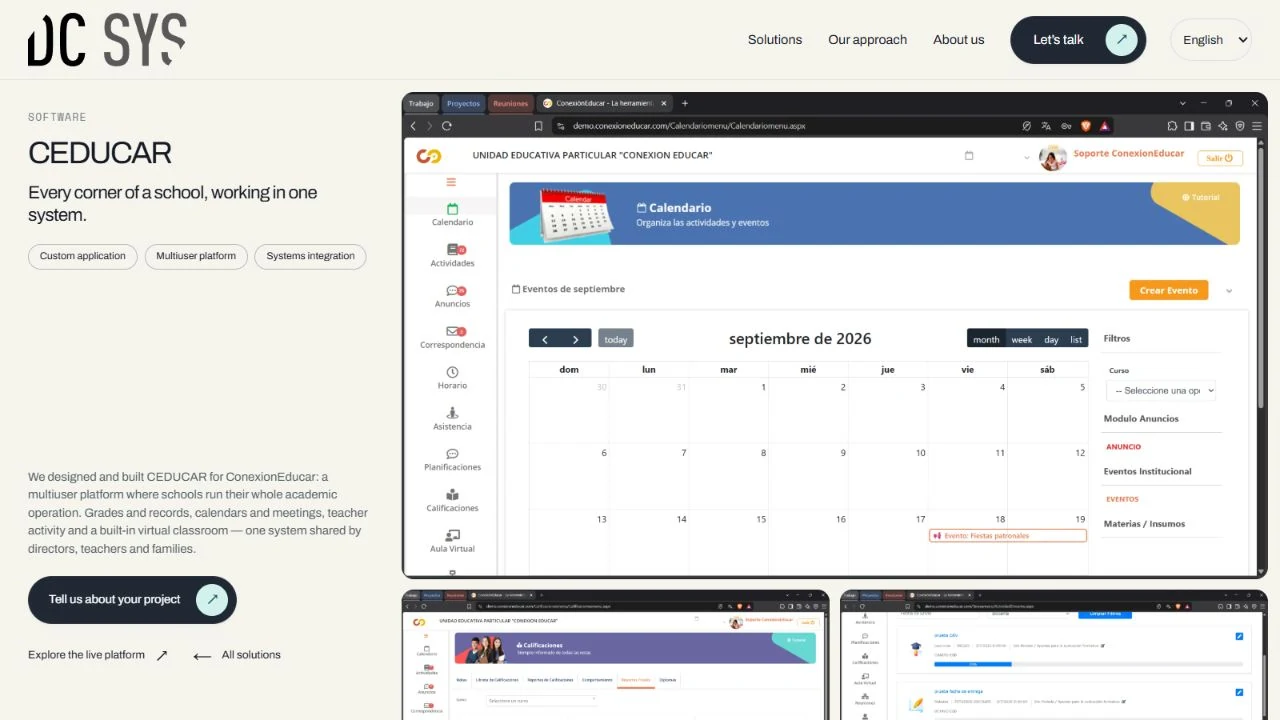1280x720 pixels.
Task: Click browser reload icon in the screenshot
Action: click(447, 126)
